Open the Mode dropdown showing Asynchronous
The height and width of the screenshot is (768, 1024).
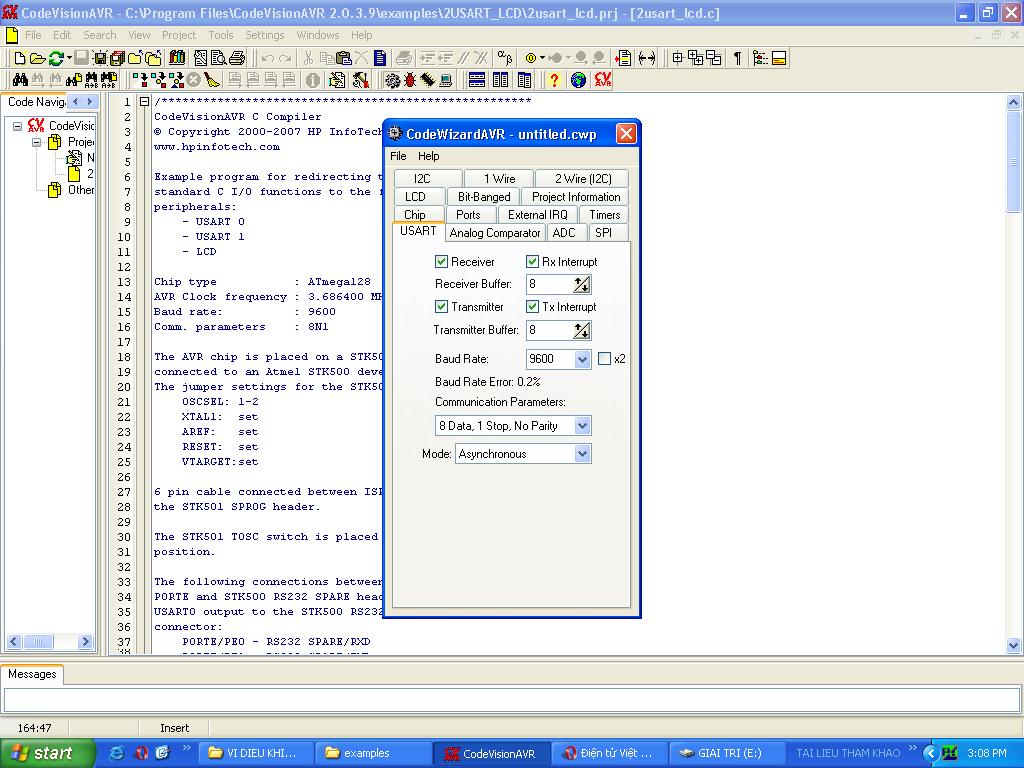click(x=582, y=454)
